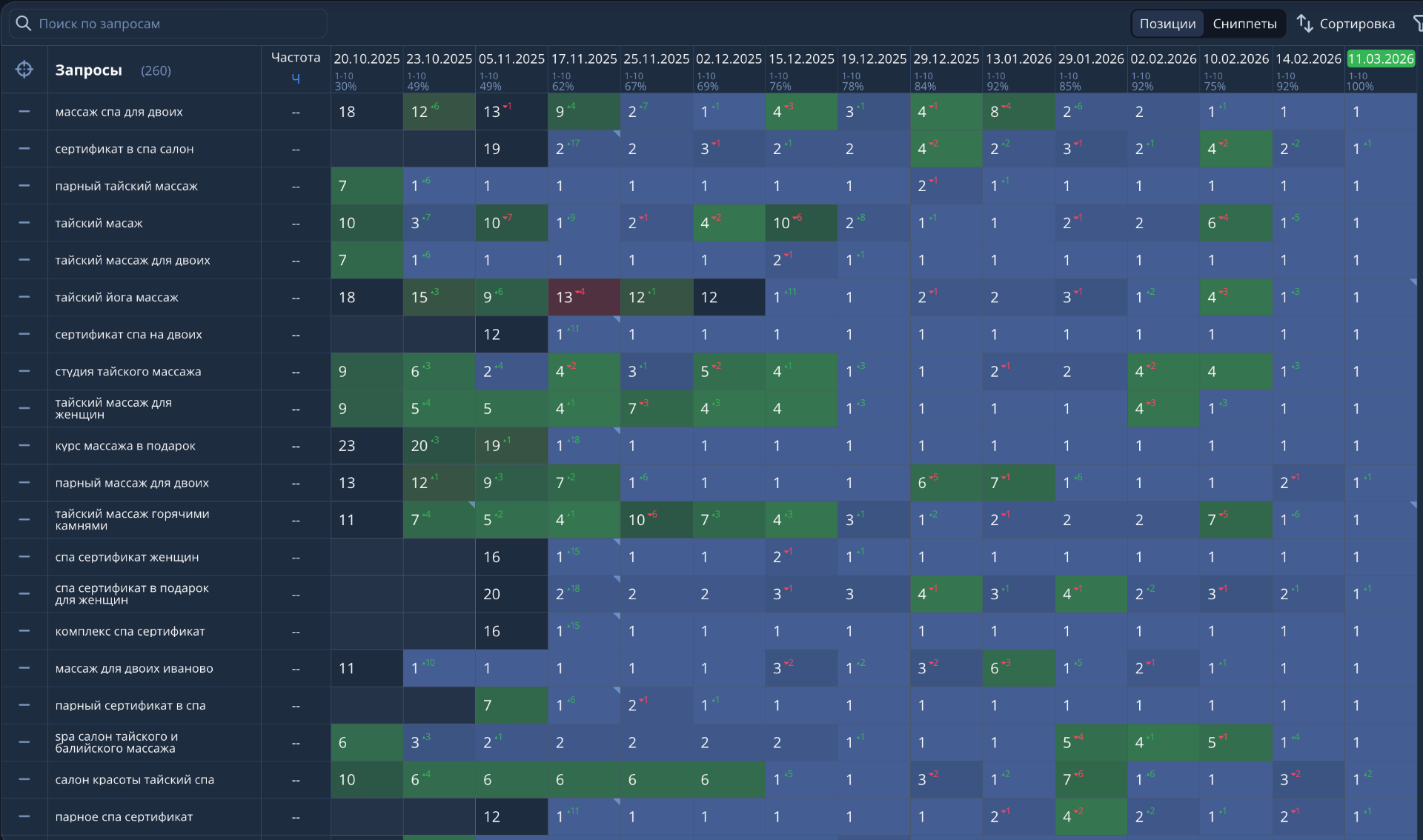Click minus icon beside 'курс массажа в подарок'
The image size is (1423, 840).
[x=24, y=446]
